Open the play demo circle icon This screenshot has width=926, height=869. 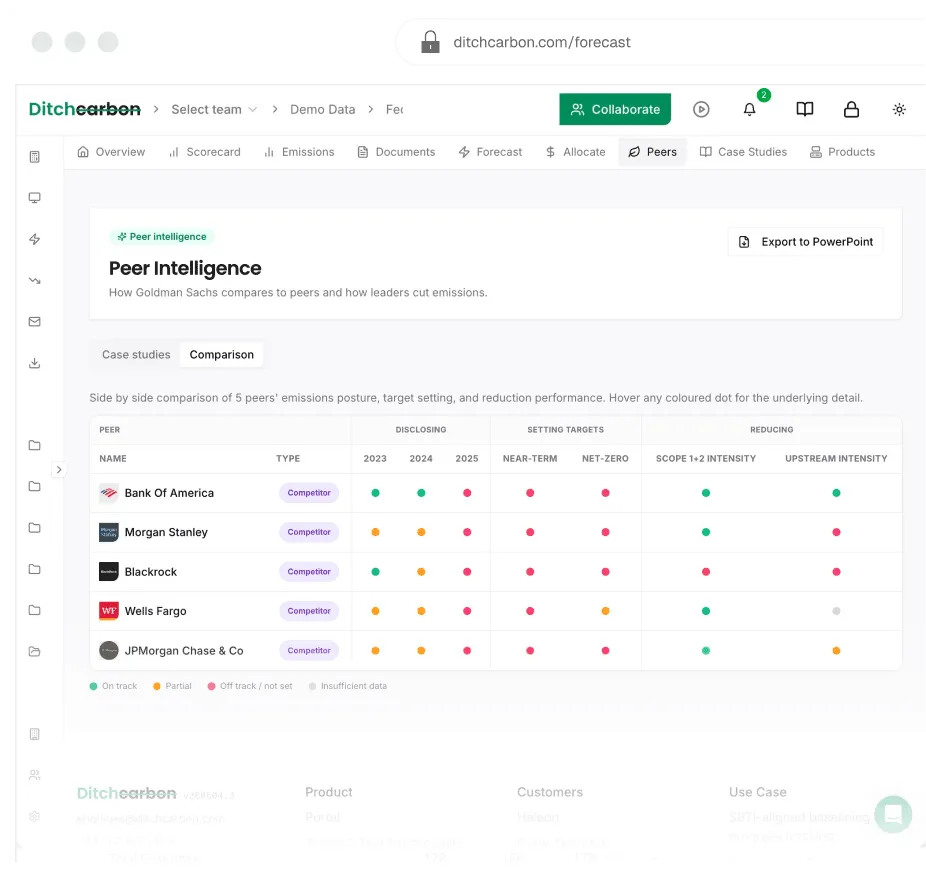pyautogui.click(x=701, y=109)
